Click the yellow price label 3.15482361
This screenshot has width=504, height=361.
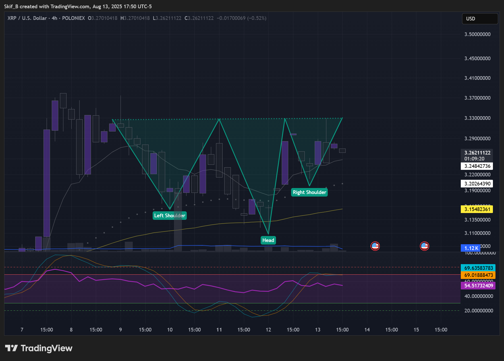coord(477,209)
